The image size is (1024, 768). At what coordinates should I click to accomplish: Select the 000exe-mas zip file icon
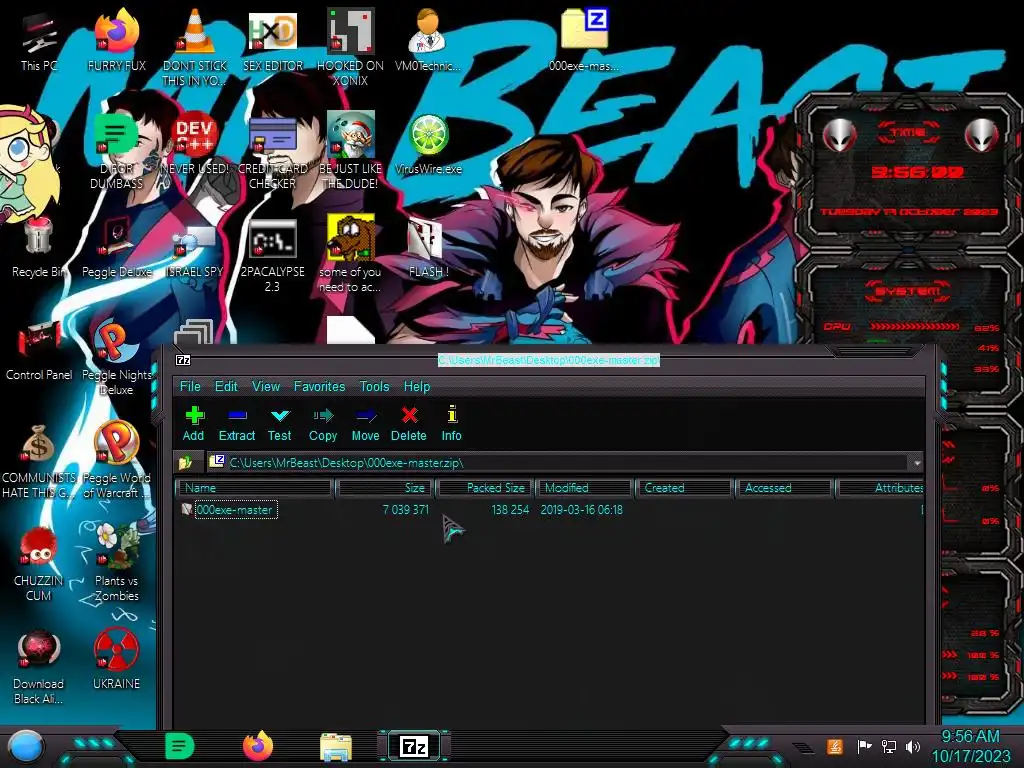(584, 42)
